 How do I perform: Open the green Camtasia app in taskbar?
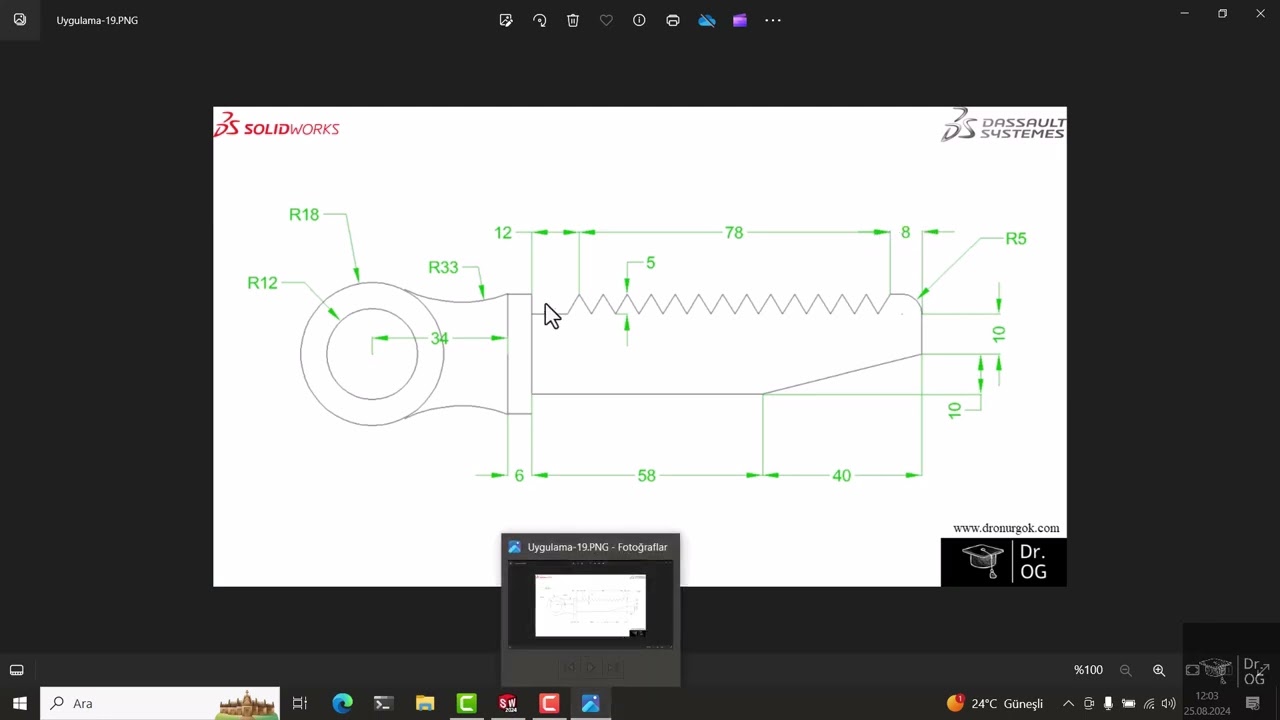(467, 704)
